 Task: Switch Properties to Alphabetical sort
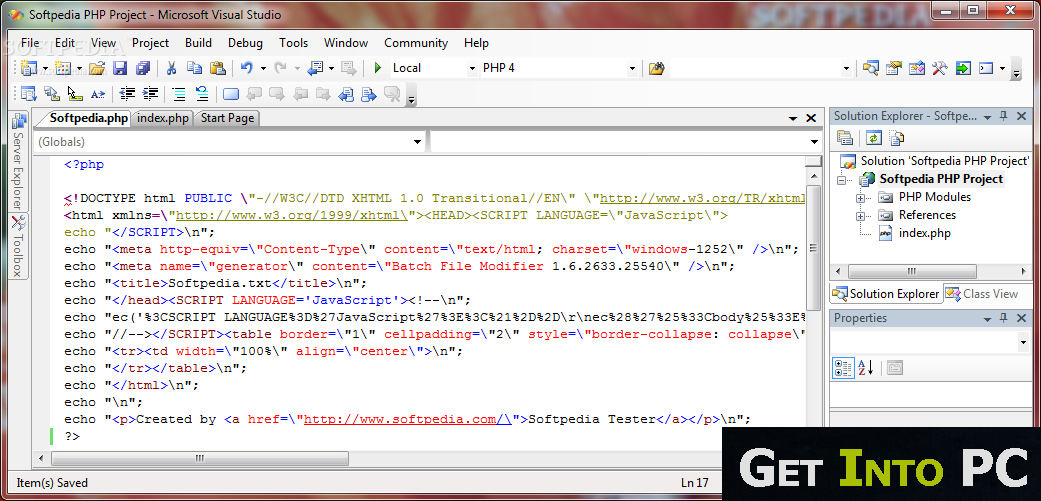pos(866,368)
